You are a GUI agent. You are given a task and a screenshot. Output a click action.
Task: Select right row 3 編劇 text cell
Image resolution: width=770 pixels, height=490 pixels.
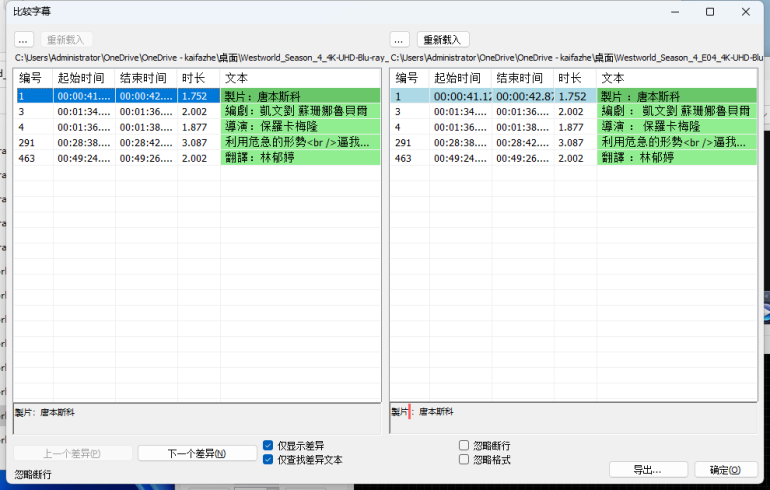[677, 111]
